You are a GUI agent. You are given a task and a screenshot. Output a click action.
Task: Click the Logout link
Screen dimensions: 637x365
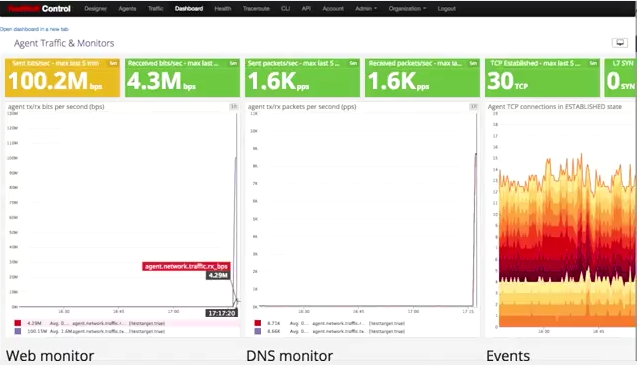(x=446, y=9)
